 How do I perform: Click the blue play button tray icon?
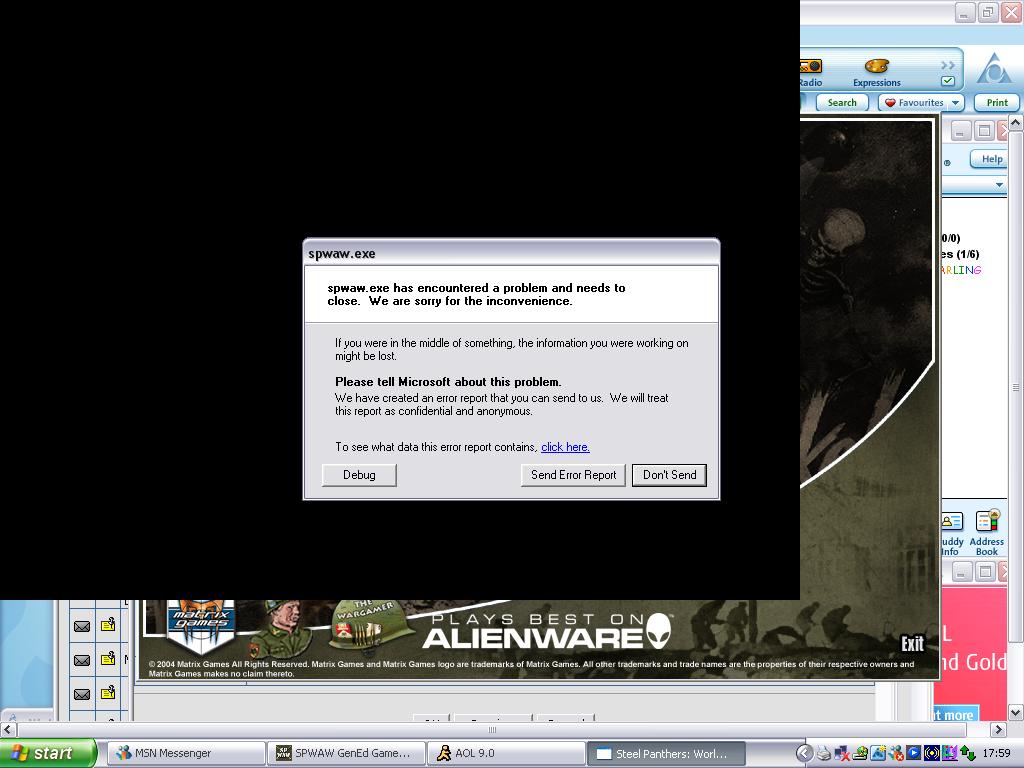913,754
